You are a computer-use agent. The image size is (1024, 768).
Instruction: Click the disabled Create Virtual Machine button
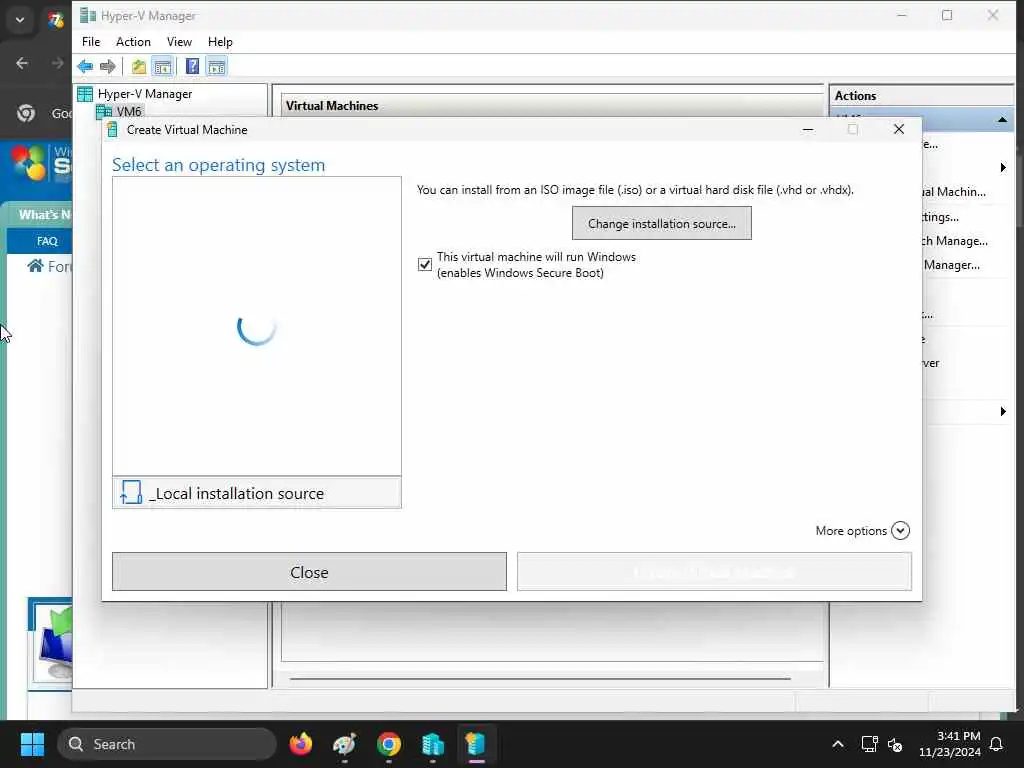[x=714, y=572]
